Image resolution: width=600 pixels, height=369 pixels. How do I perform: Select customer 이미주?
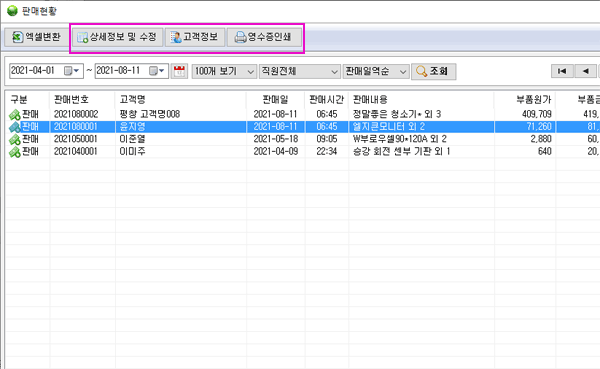click(132, 152)
